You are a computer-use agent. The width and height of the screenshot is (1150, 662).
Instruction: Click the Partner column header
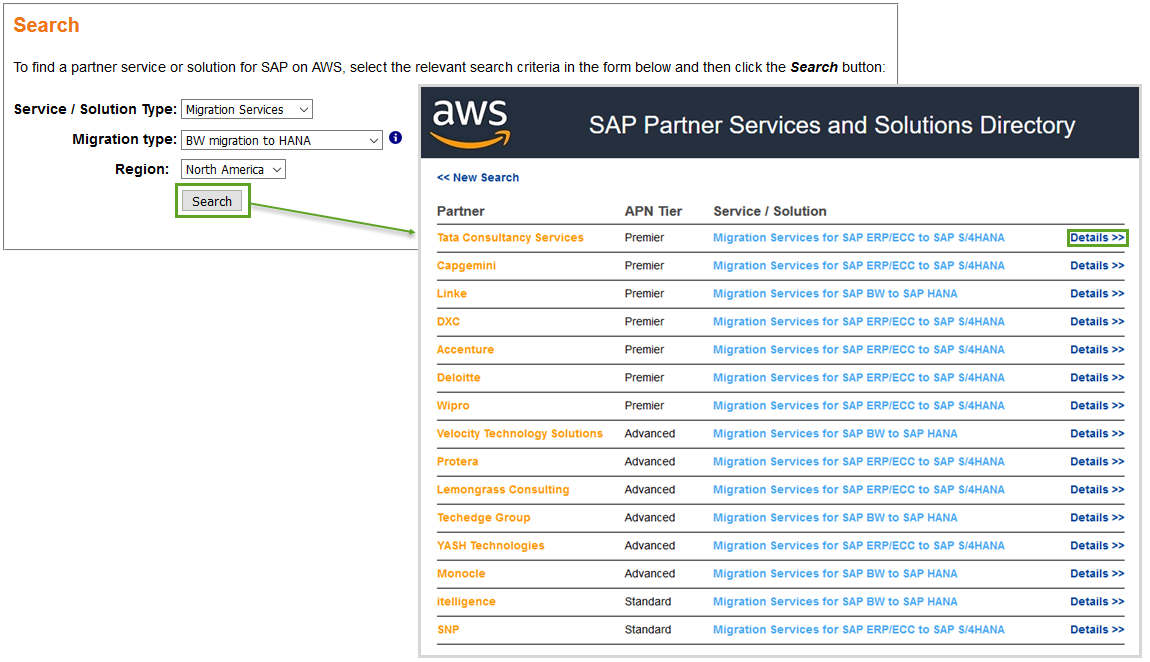(461, 211)
